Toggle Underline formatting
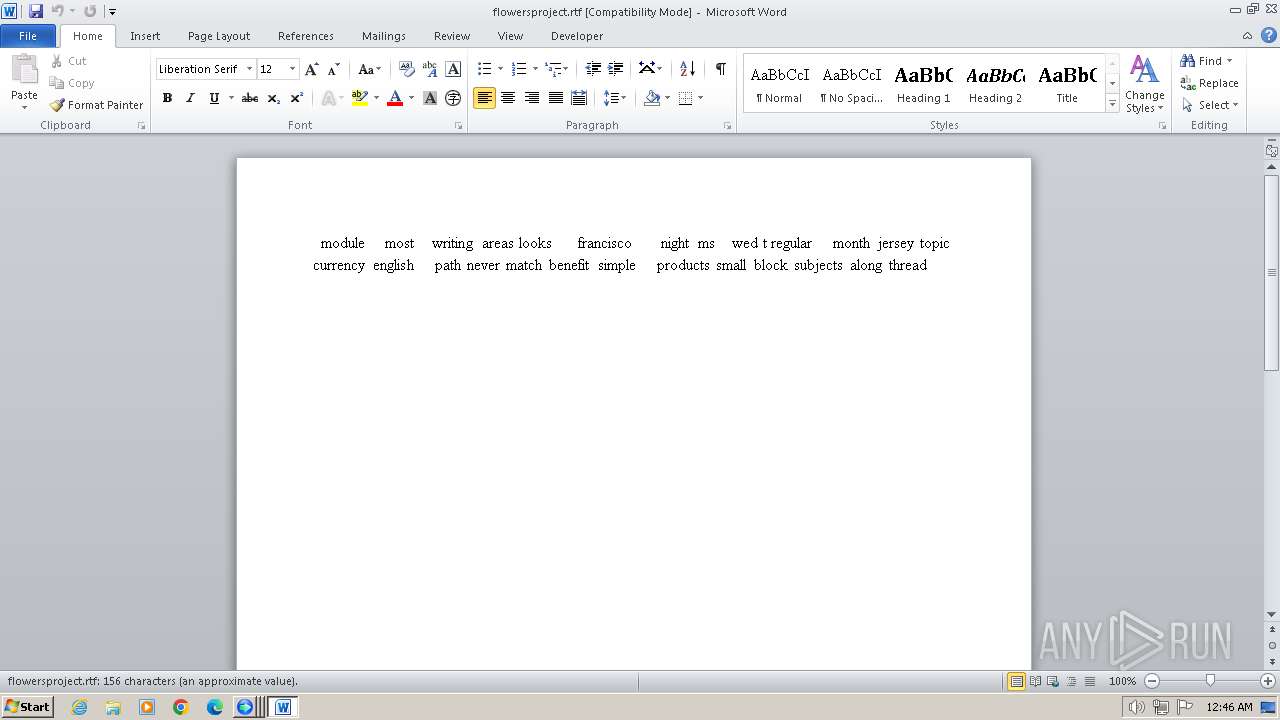 coord(214,98)
